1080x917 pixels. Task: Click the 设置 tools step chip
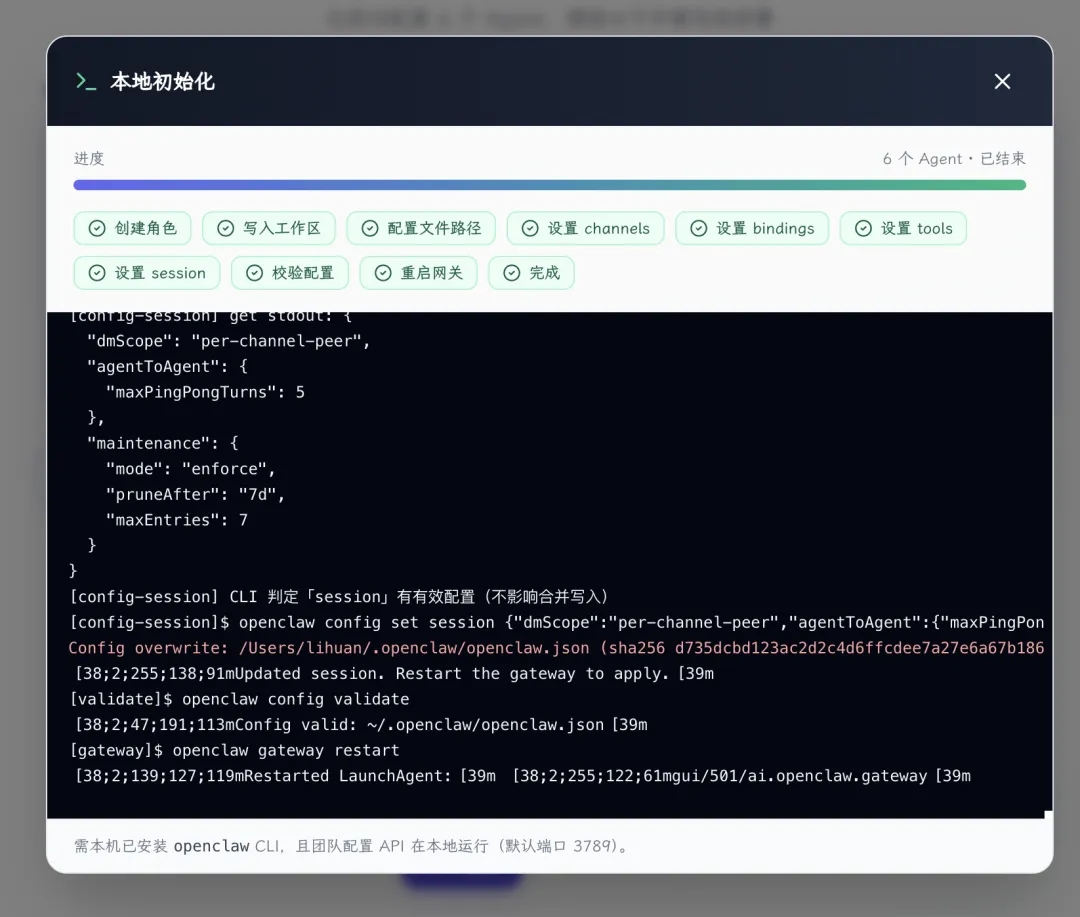[903, 228]
